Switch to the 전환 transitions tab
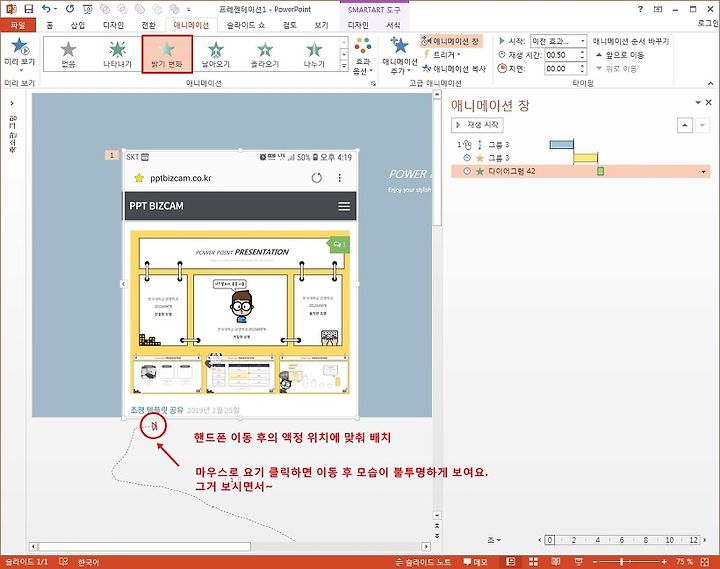 (148, 25)
